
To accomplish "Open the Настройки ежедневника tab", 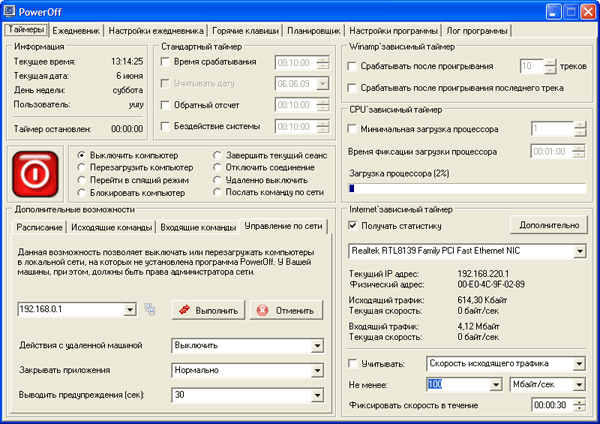I will [156, 31].
